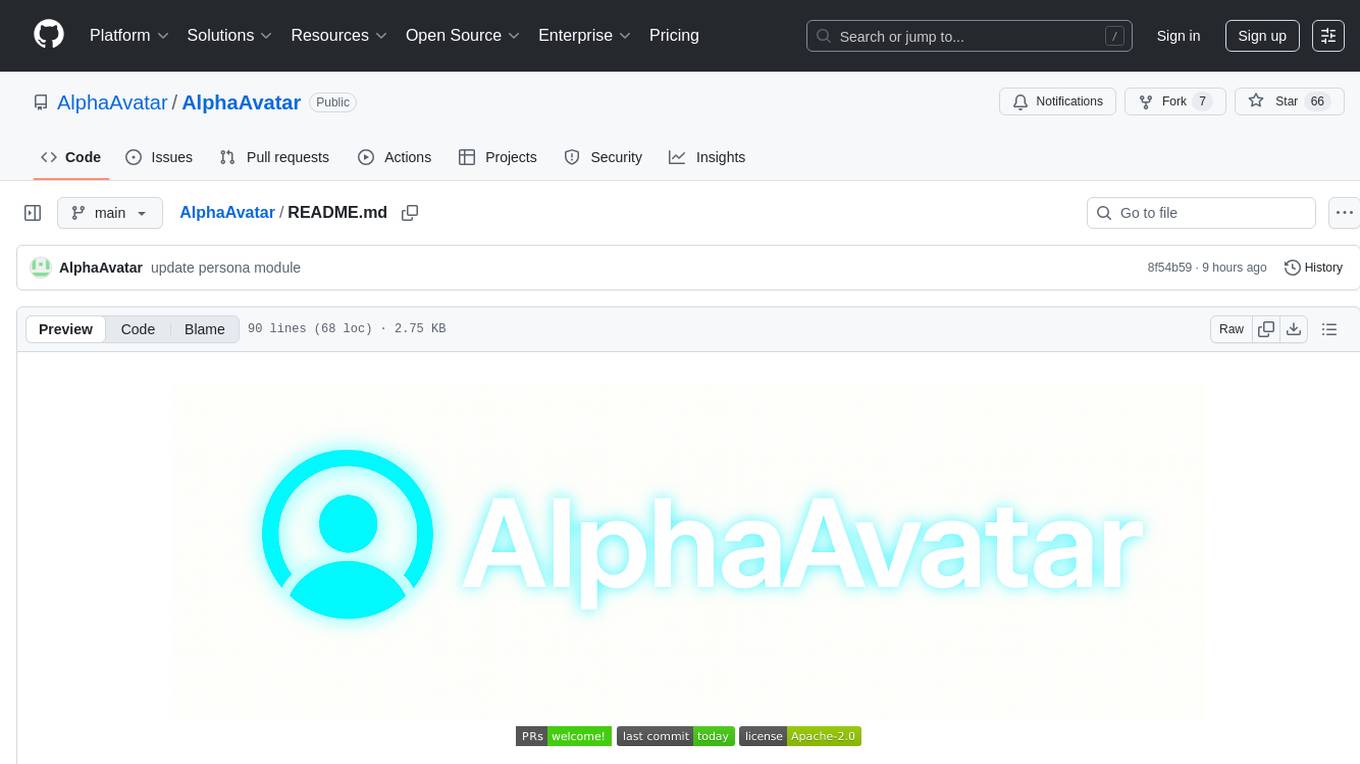
Task: Open the GitHub home logo
Action: (49, 35)
